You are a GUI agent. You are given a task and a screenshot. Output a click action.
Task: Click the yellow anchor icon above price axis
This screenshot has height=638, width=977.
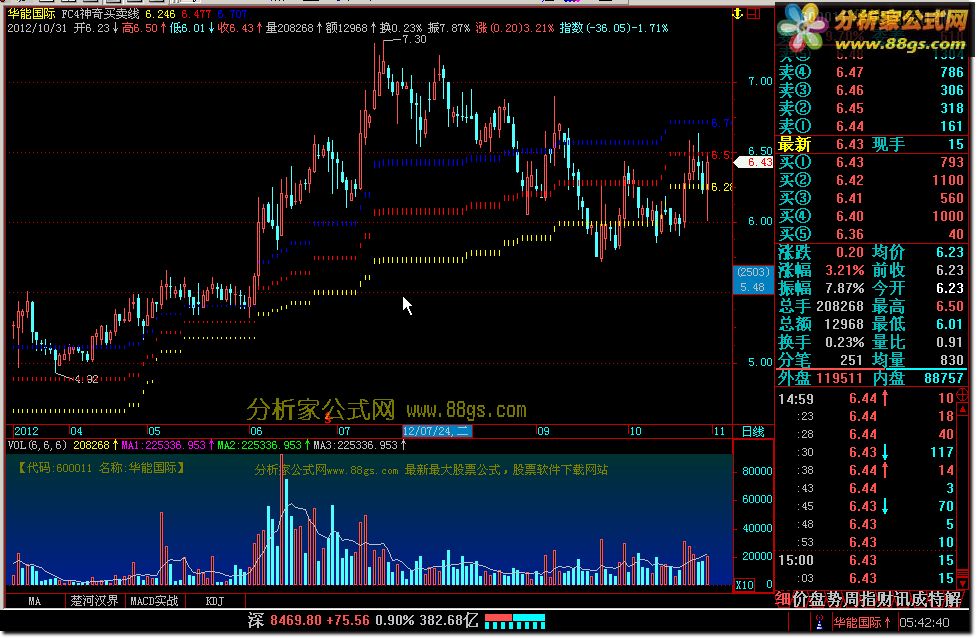pyautogui.click(x=738, y=14)
